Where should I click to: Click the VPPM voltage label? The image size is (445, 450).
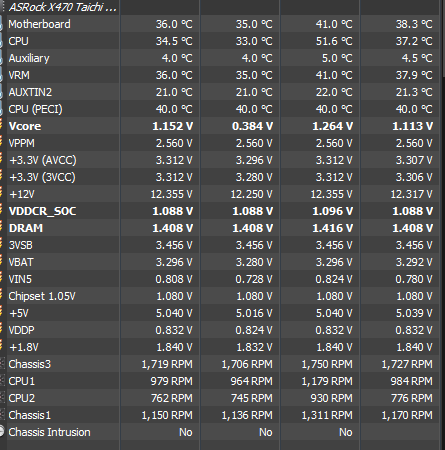coord(22,143)
